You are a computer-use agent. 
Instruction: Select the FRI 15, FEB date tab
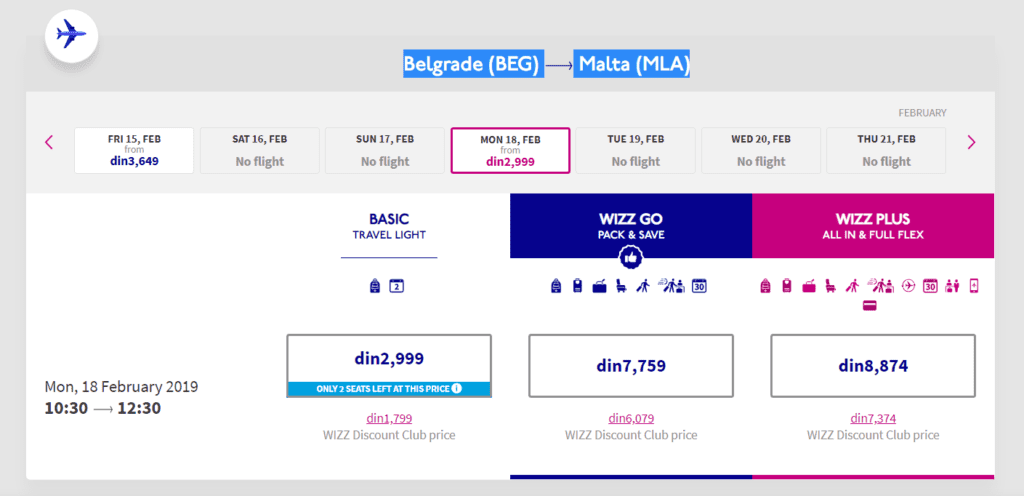coord(134,151)
